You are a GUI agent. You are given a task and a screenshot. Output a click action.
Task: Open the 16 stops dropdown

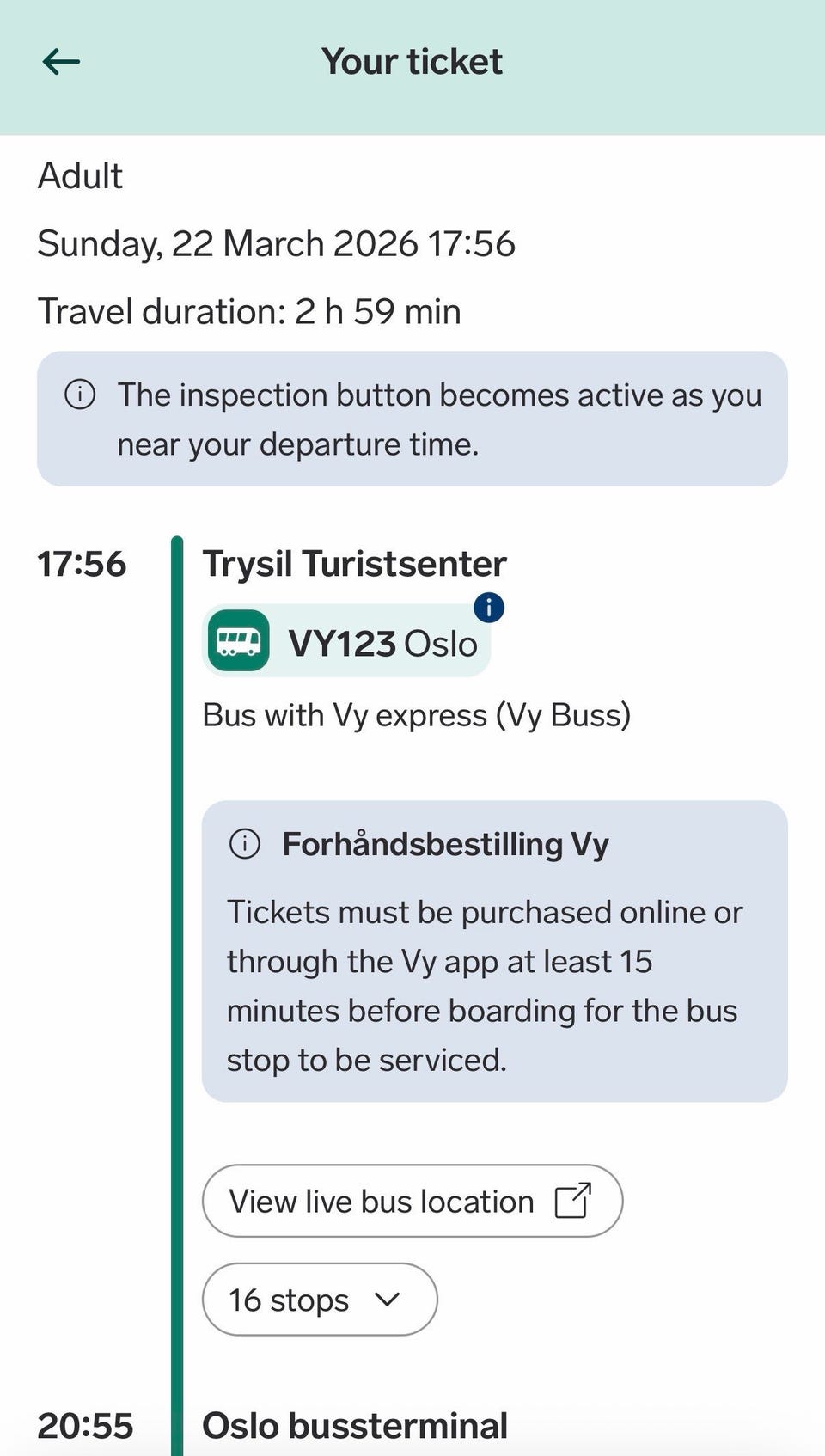pos(319,1300)
